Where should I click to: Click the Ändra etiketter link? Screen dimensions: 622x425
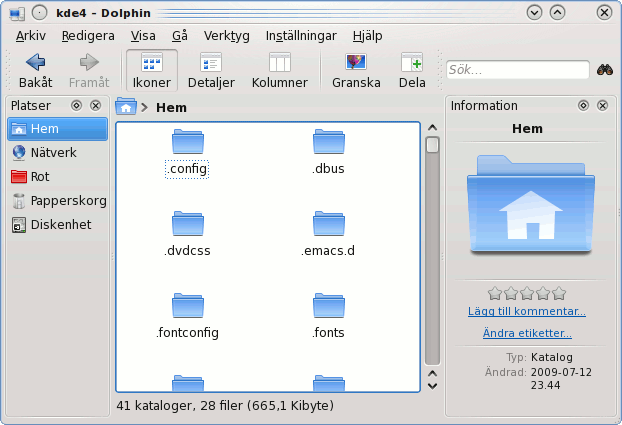527,333
